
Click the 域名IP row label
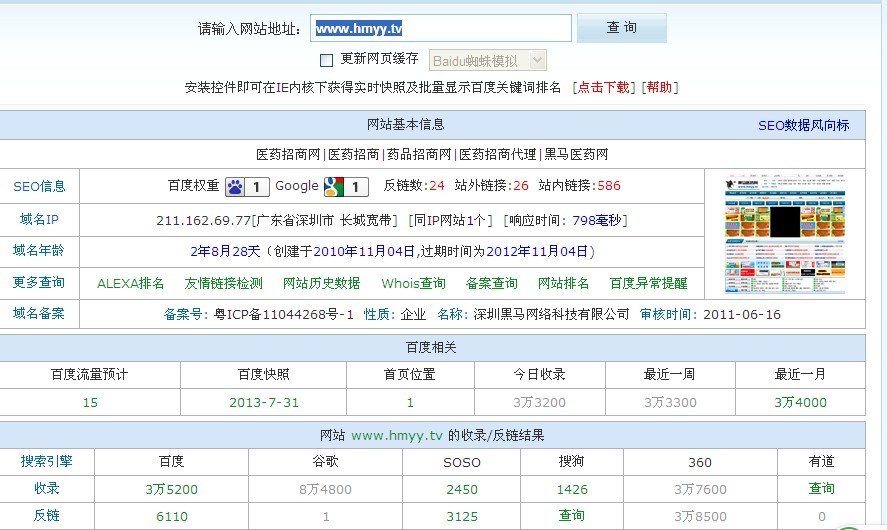click(x=40, y=219)
